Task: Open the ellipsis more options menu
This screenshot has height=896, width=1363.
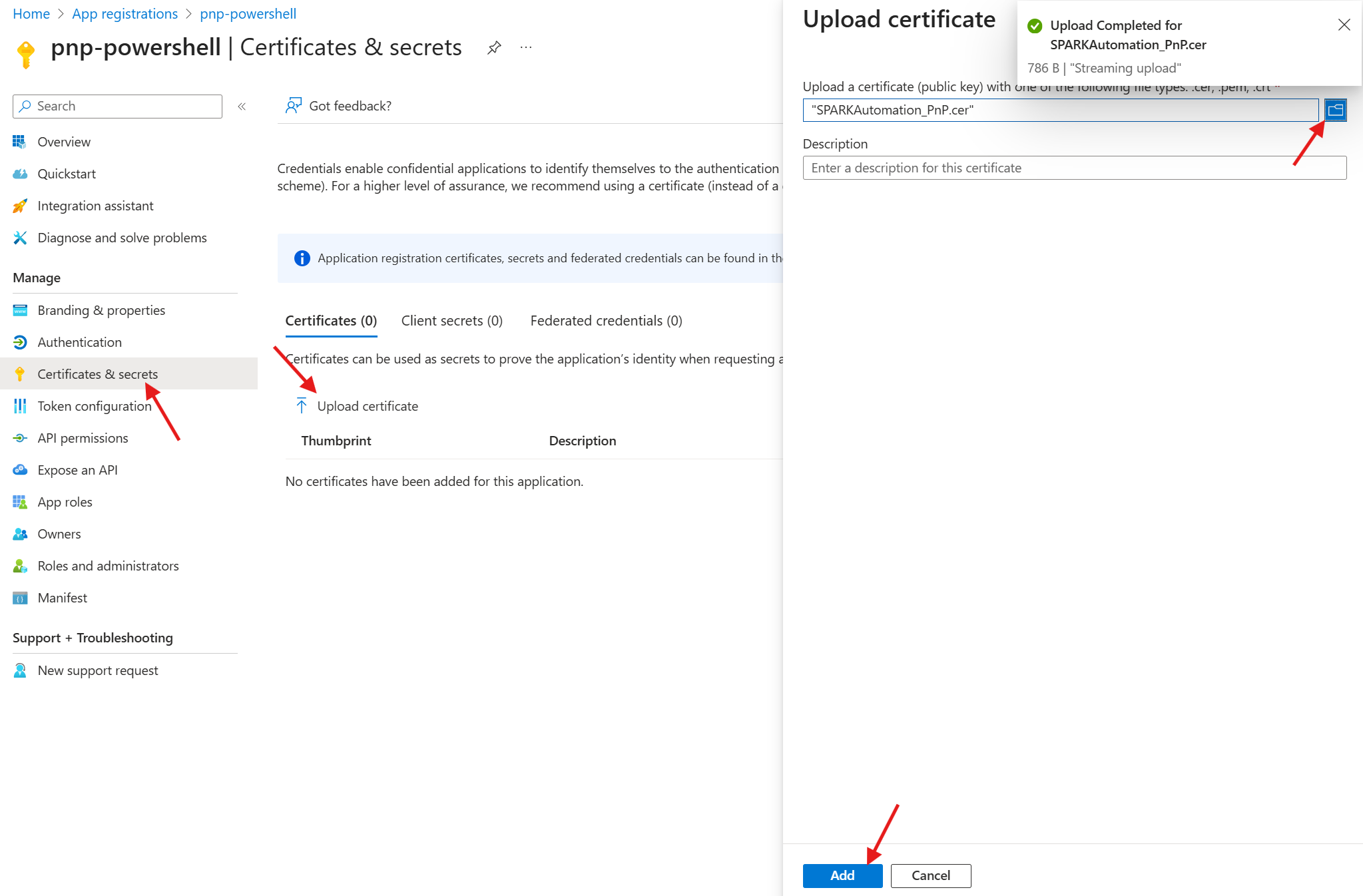Action: (x=526, y=48)
